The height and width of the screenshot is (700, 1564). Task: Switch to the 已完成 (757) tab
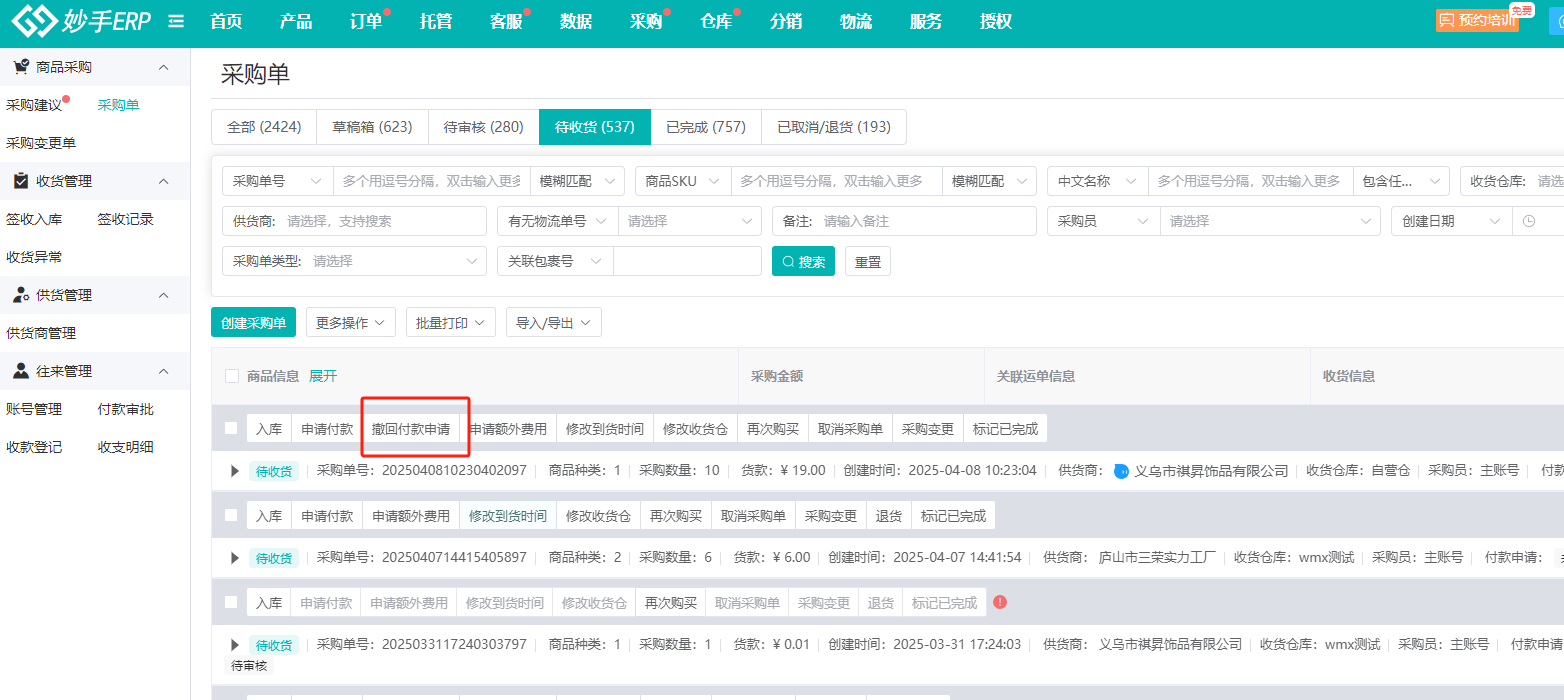tap(706, 127)
